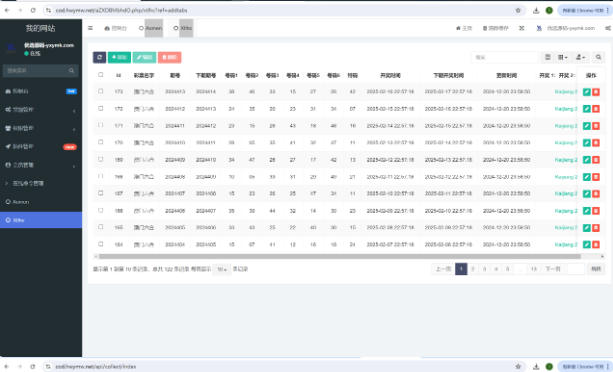Check the checkbox for row id 169
This screenshot has width=613, height=372.
tap(100, 159)
